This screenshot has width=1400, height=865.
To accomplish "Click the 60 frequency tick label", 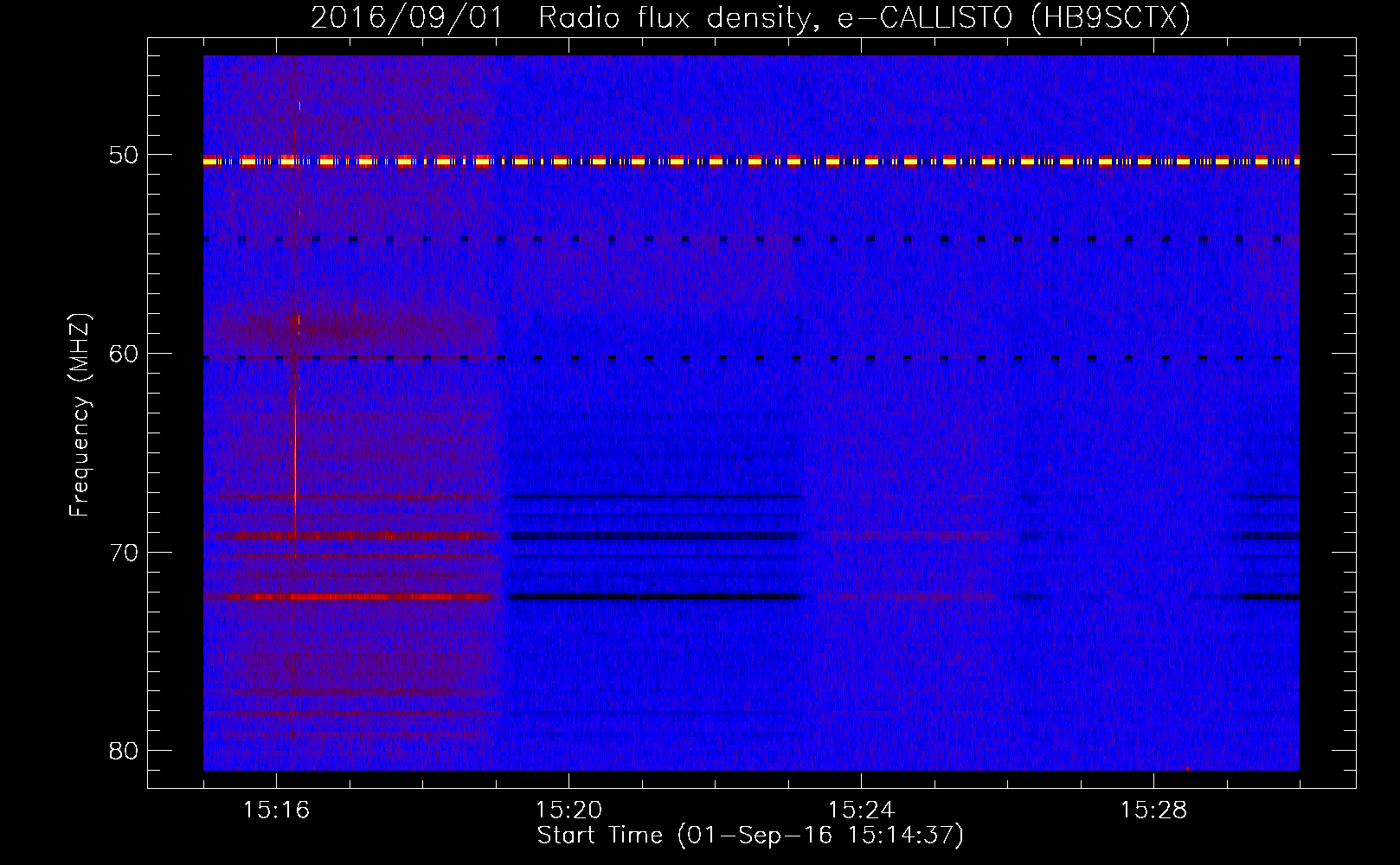I will tap(124, 354).
